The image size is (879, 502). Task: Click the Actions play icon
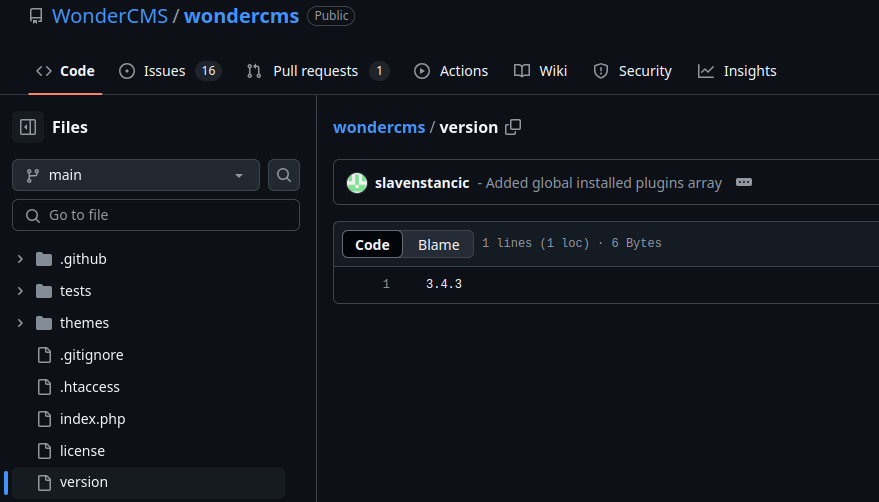422,71
